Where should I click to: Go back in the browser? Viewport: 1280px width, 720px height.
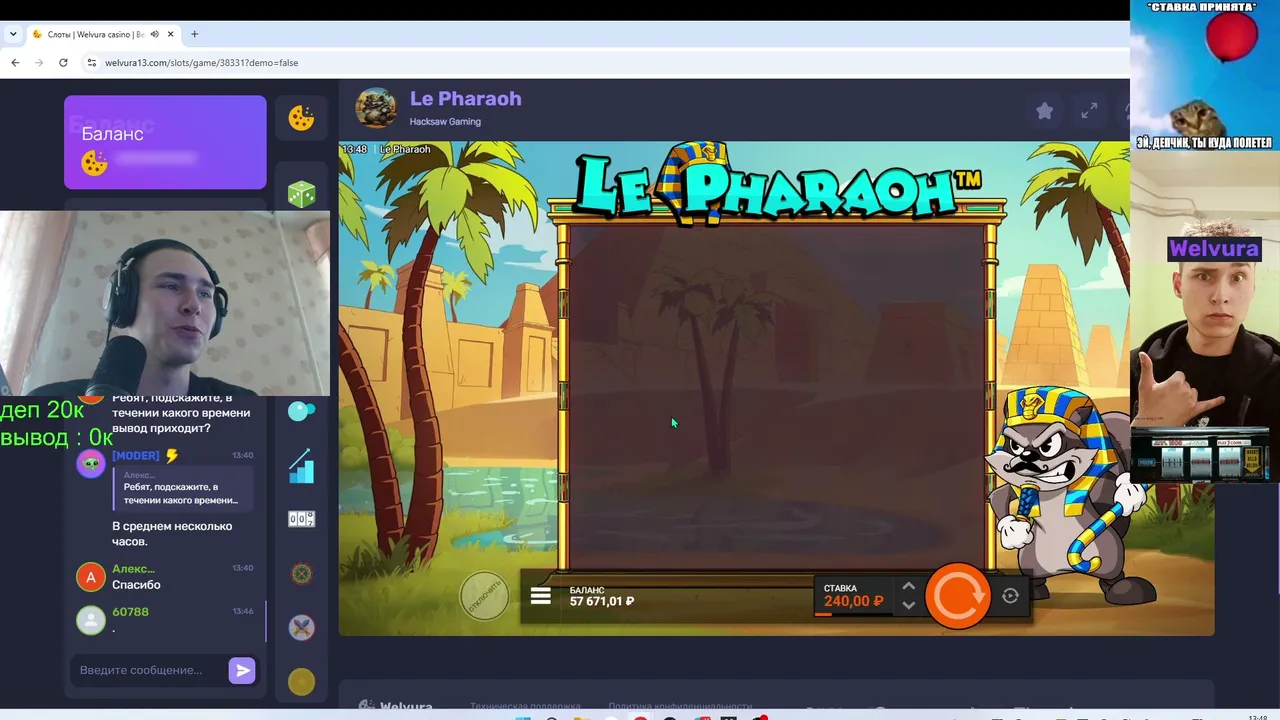coord(15,62)
